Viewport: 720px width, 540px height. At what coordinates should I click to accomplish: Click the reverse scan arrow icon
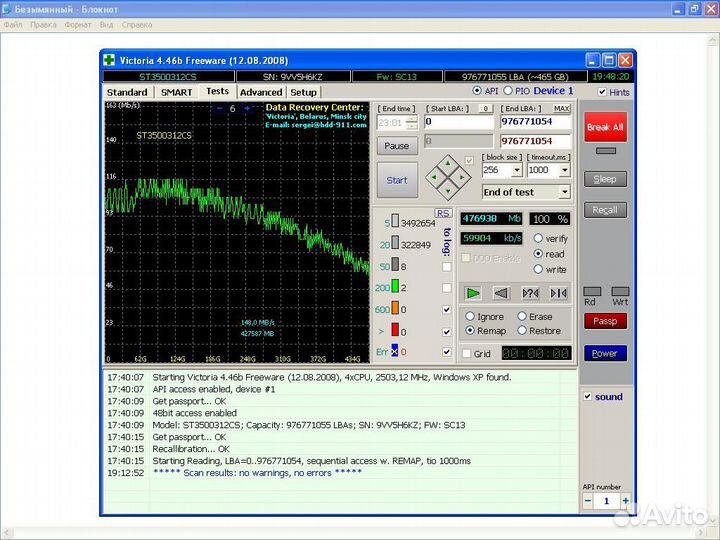[501, 293]
